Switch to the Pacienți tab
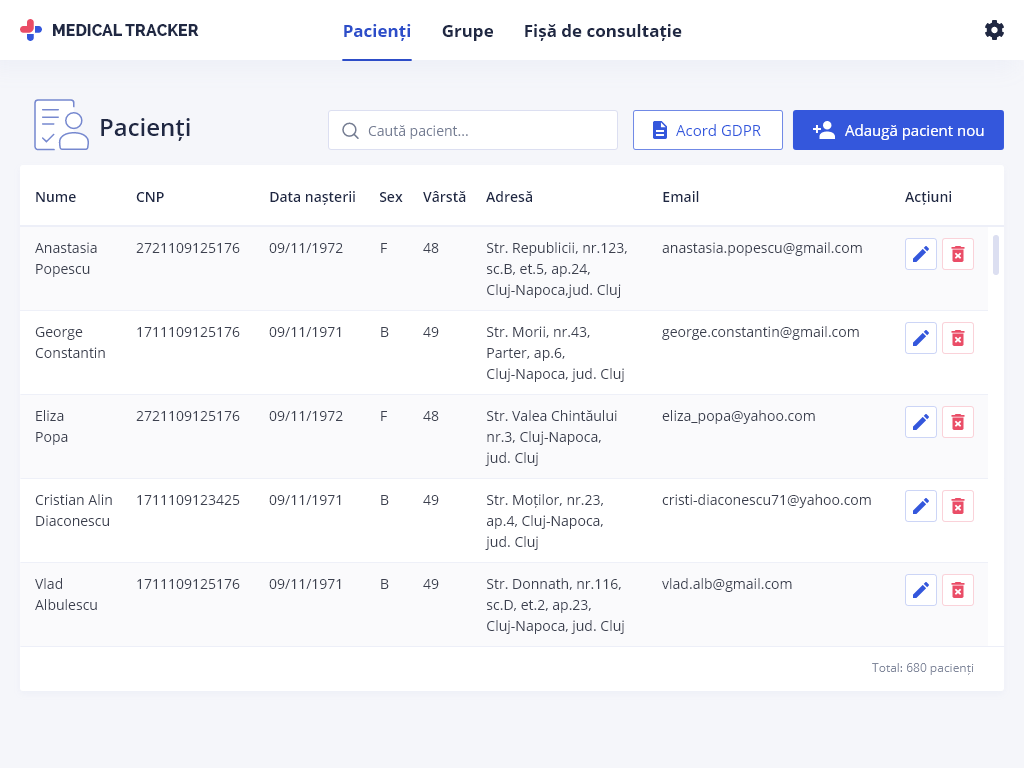 (x=377, y=31)
